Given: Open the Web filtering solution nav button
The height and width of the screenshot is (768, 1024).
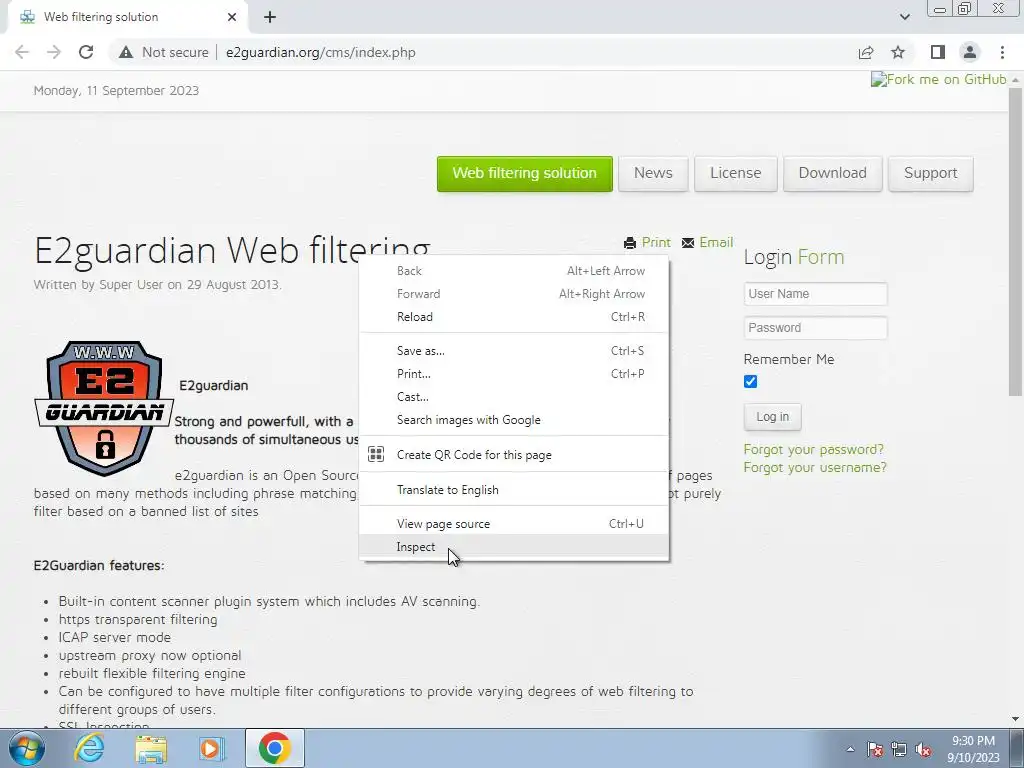Looking at the screenshot, I should point(524,173).
